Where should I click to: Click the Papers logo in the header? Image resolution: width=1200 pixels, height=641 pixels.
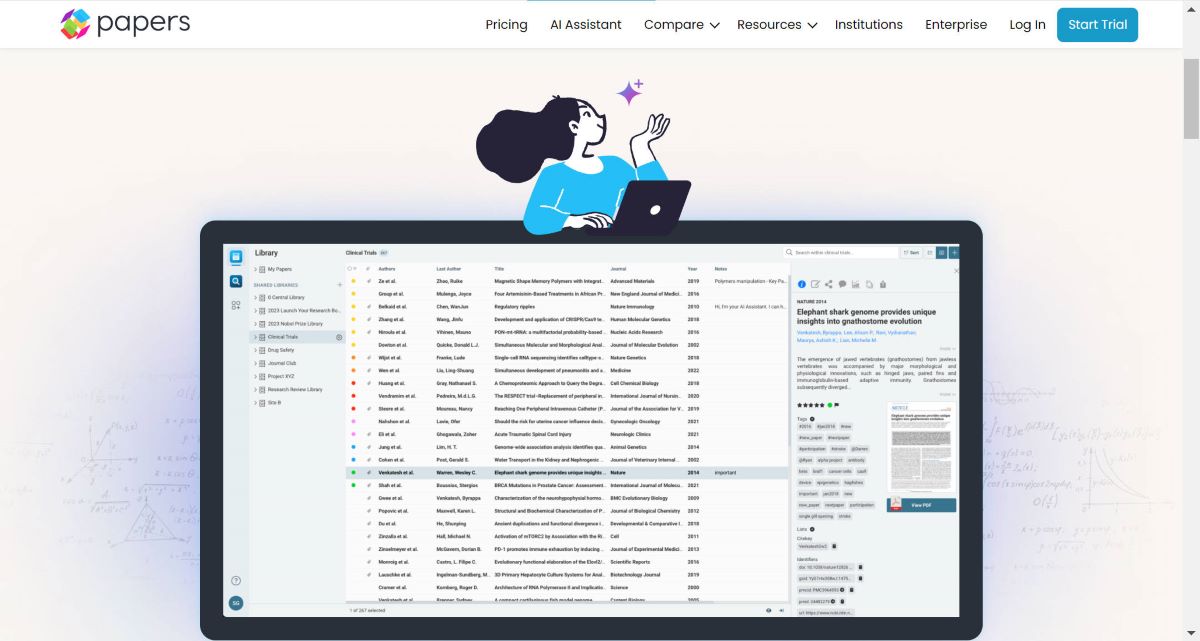click(x=125, y=24)
